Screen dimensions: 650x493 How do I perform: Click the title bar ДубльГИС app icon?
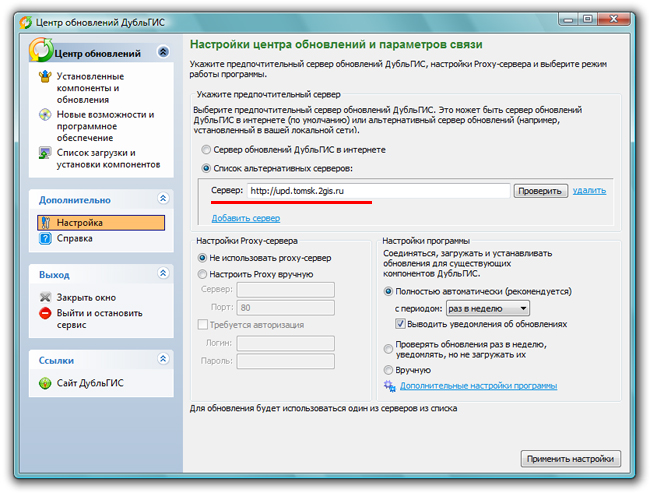[25, 22]
